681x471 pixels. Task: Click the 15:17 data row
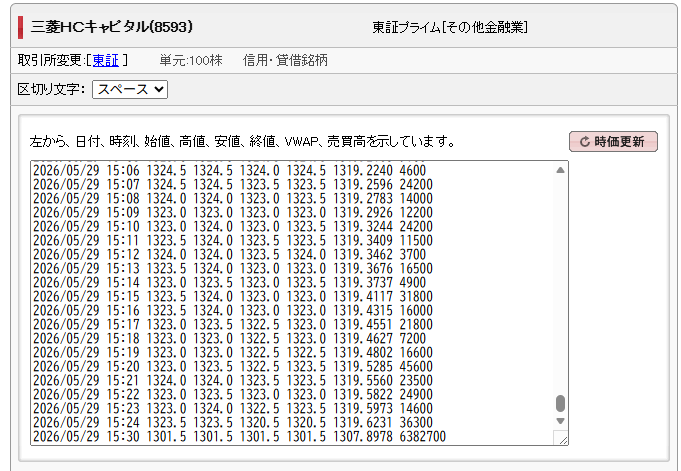click(233, 324)
